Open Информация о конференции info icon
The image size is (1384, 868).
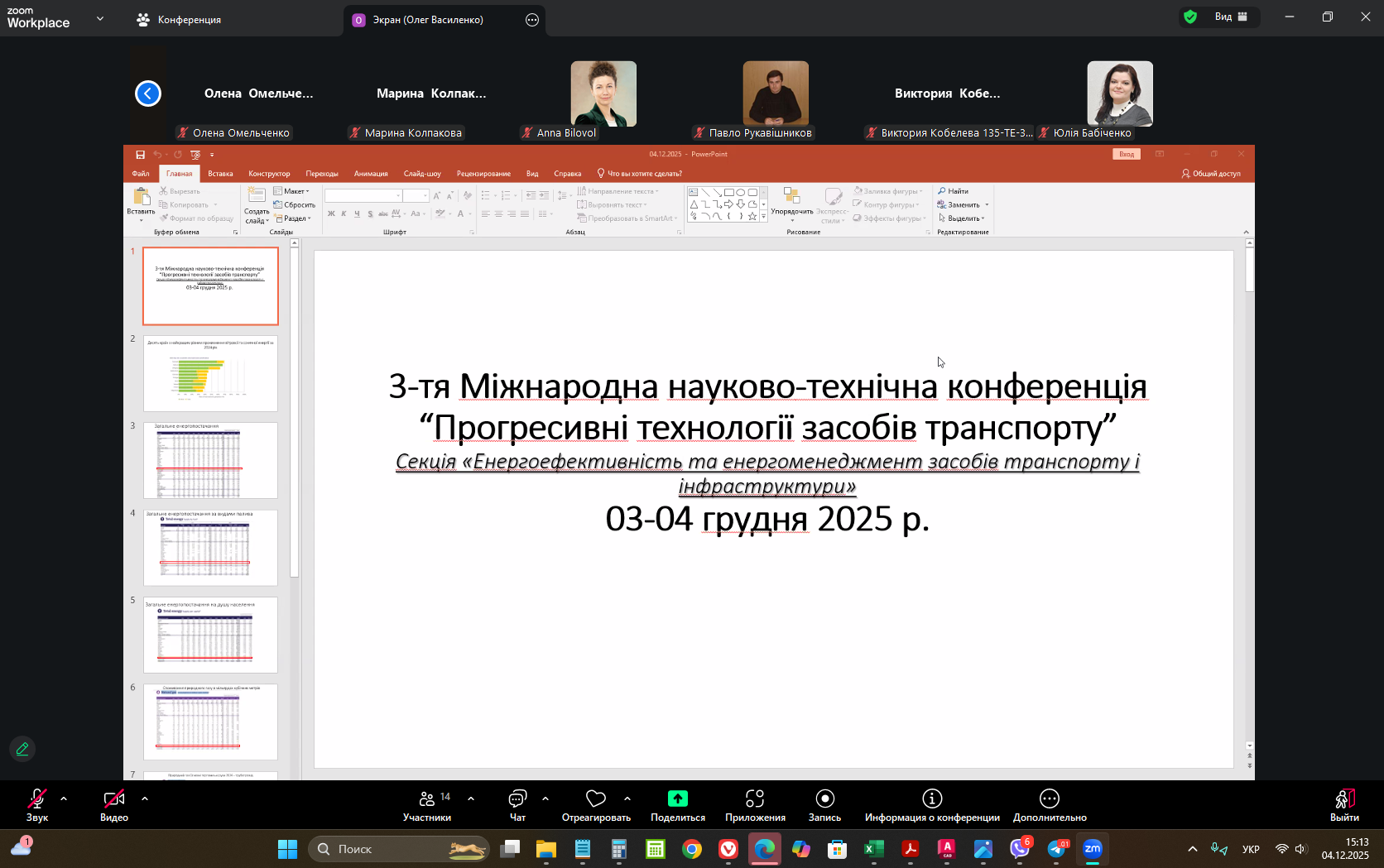932,799
